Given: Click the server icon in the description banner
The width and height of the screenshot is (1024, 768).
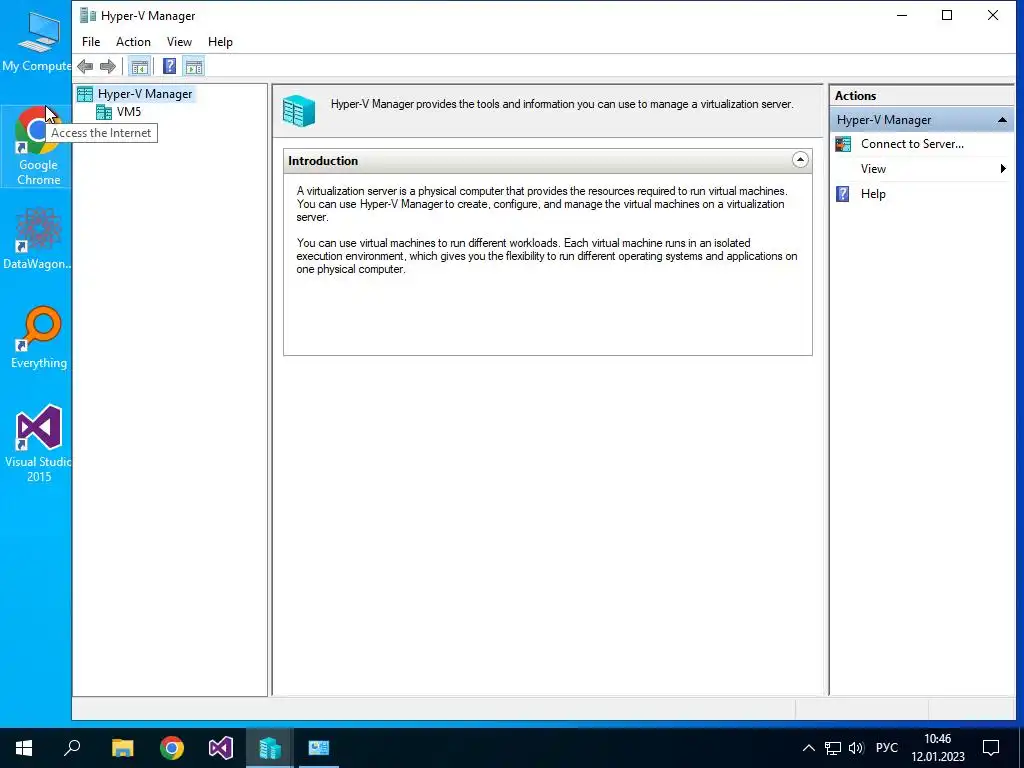Looking at the screenshot, I should tap(299, 110).
